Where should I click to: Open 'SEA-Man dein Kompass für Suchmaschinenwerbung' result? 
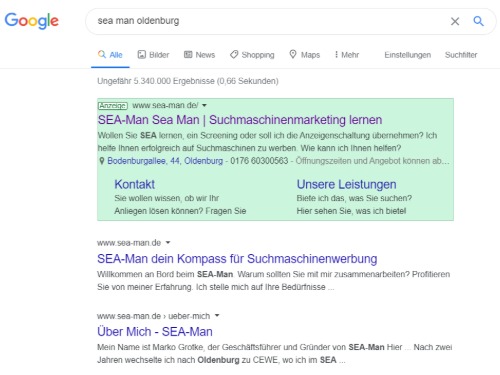[237, 259]
